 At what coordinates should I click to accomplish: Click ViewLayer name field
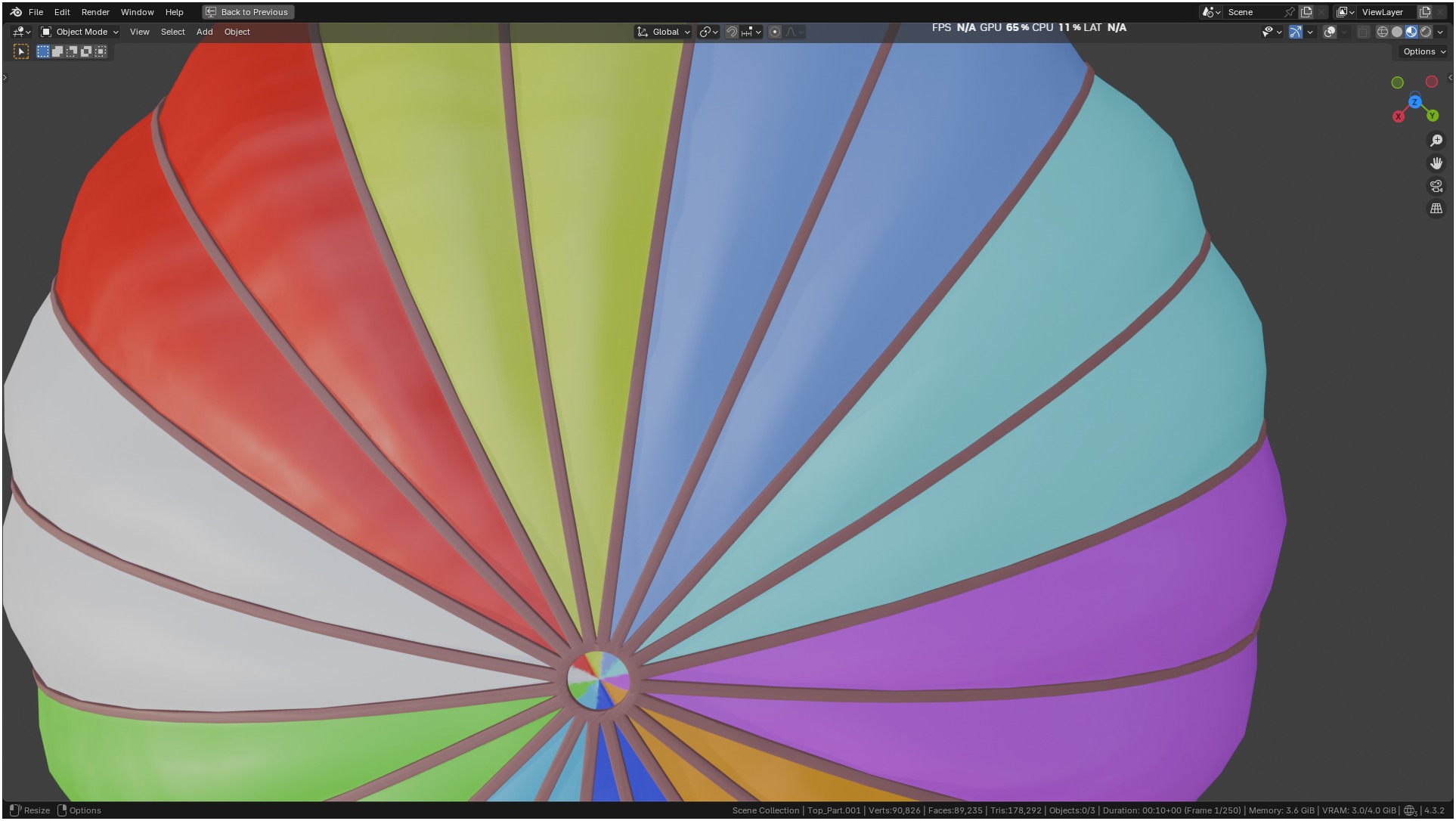[1388, 12]
